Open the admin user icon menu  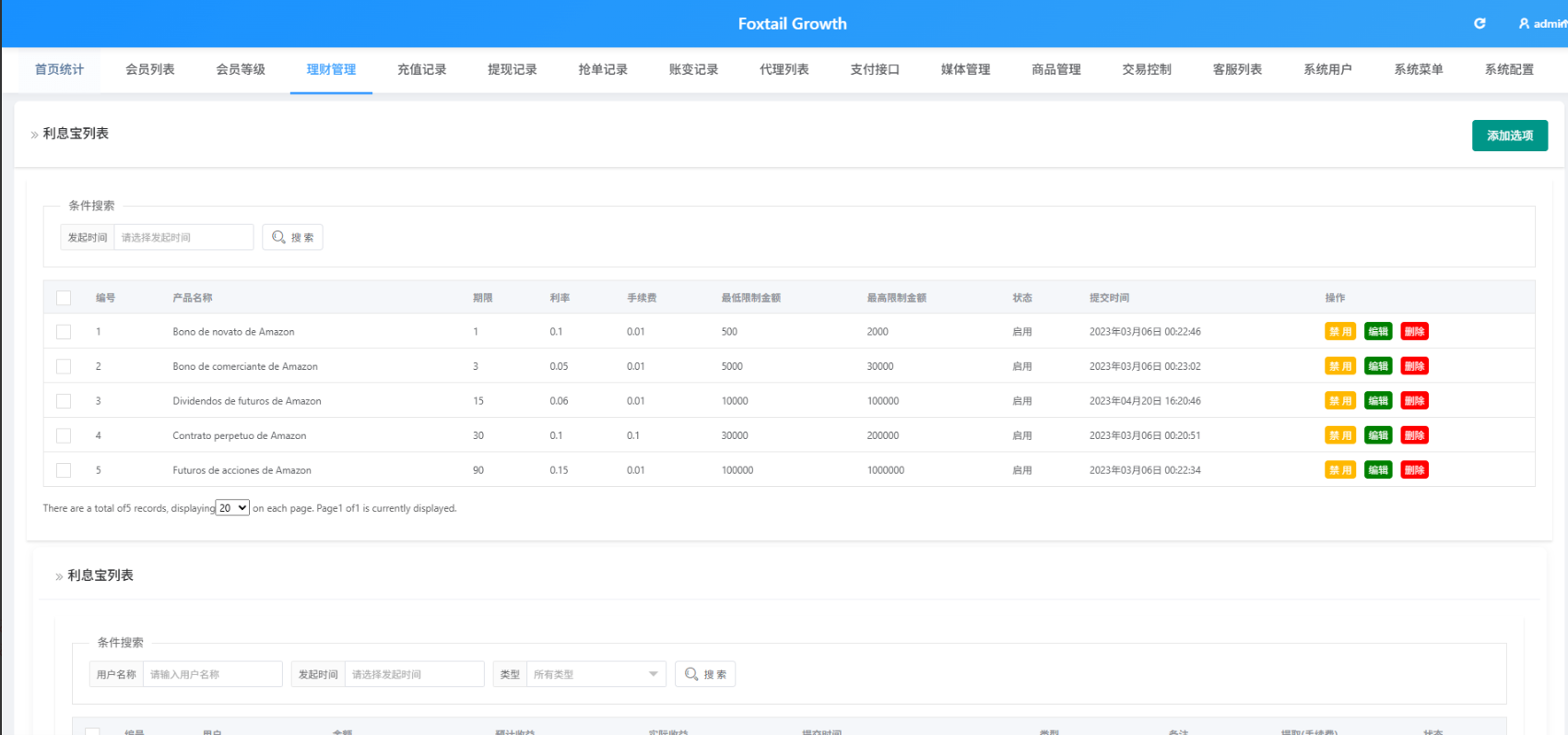[x=1525, y=23]
